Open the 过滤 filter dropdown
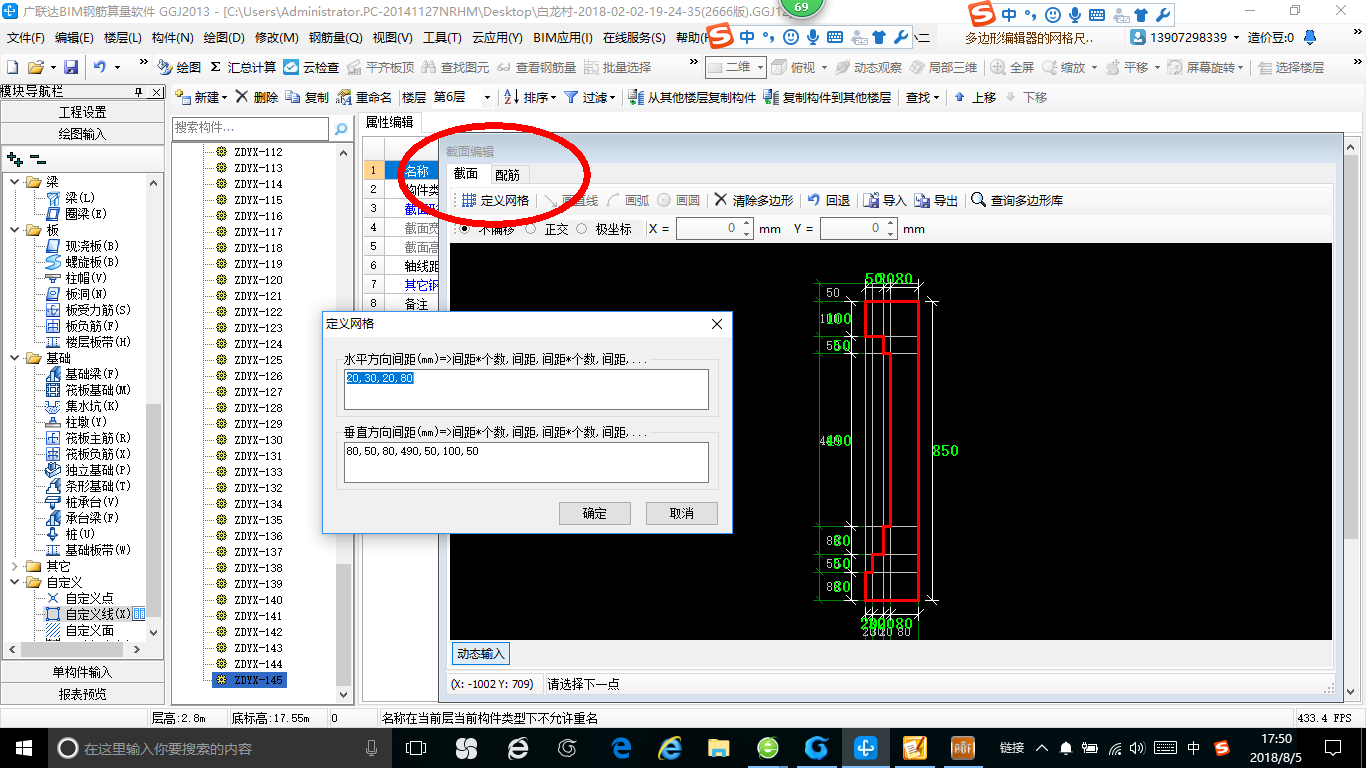 pyautogui.click(x=590, y=97)
